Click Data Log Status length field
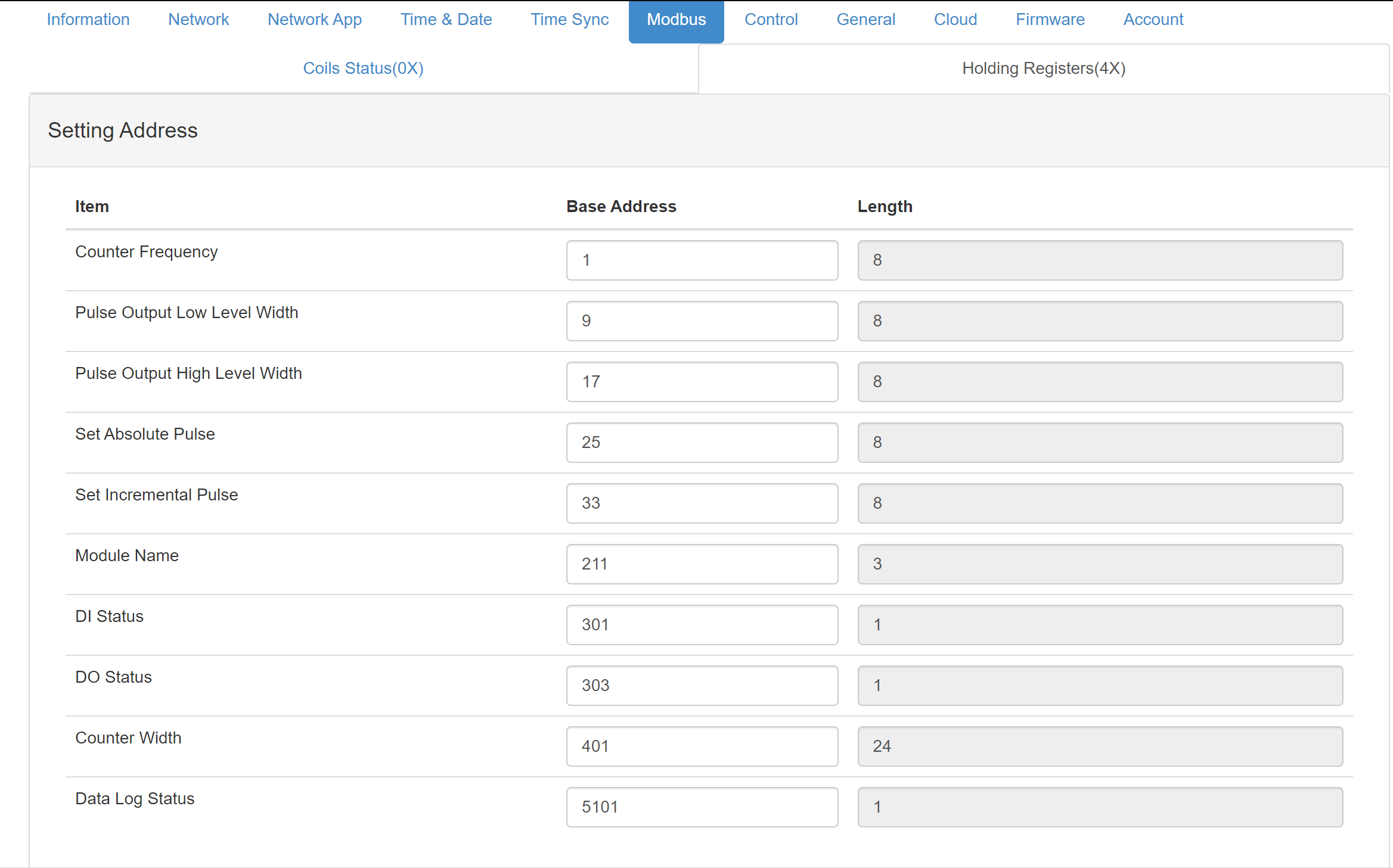 point(1100,807)
